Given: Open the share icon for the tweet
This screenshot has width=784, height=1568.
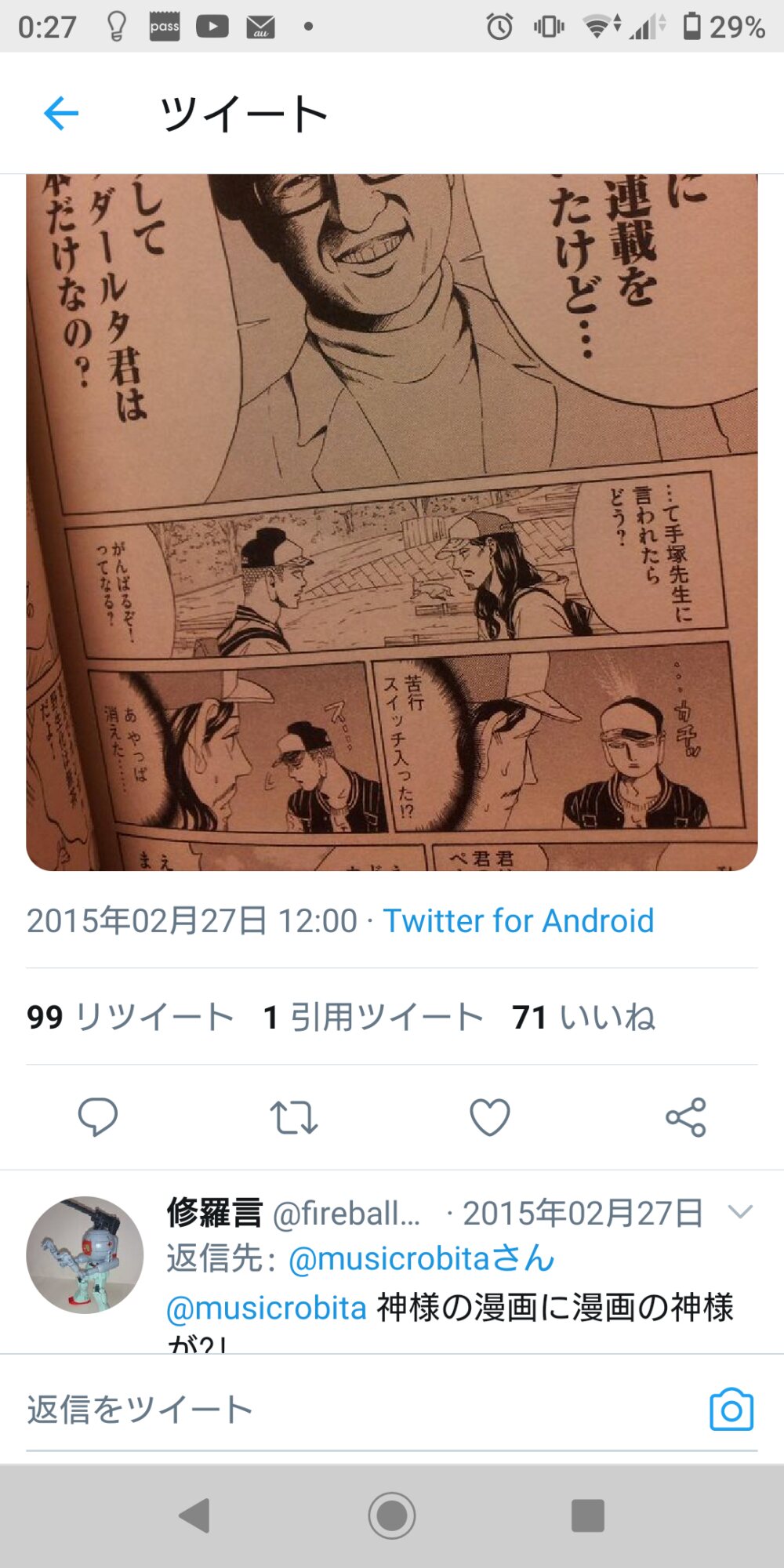Looking at the screenshot, I should [686, 1117].
